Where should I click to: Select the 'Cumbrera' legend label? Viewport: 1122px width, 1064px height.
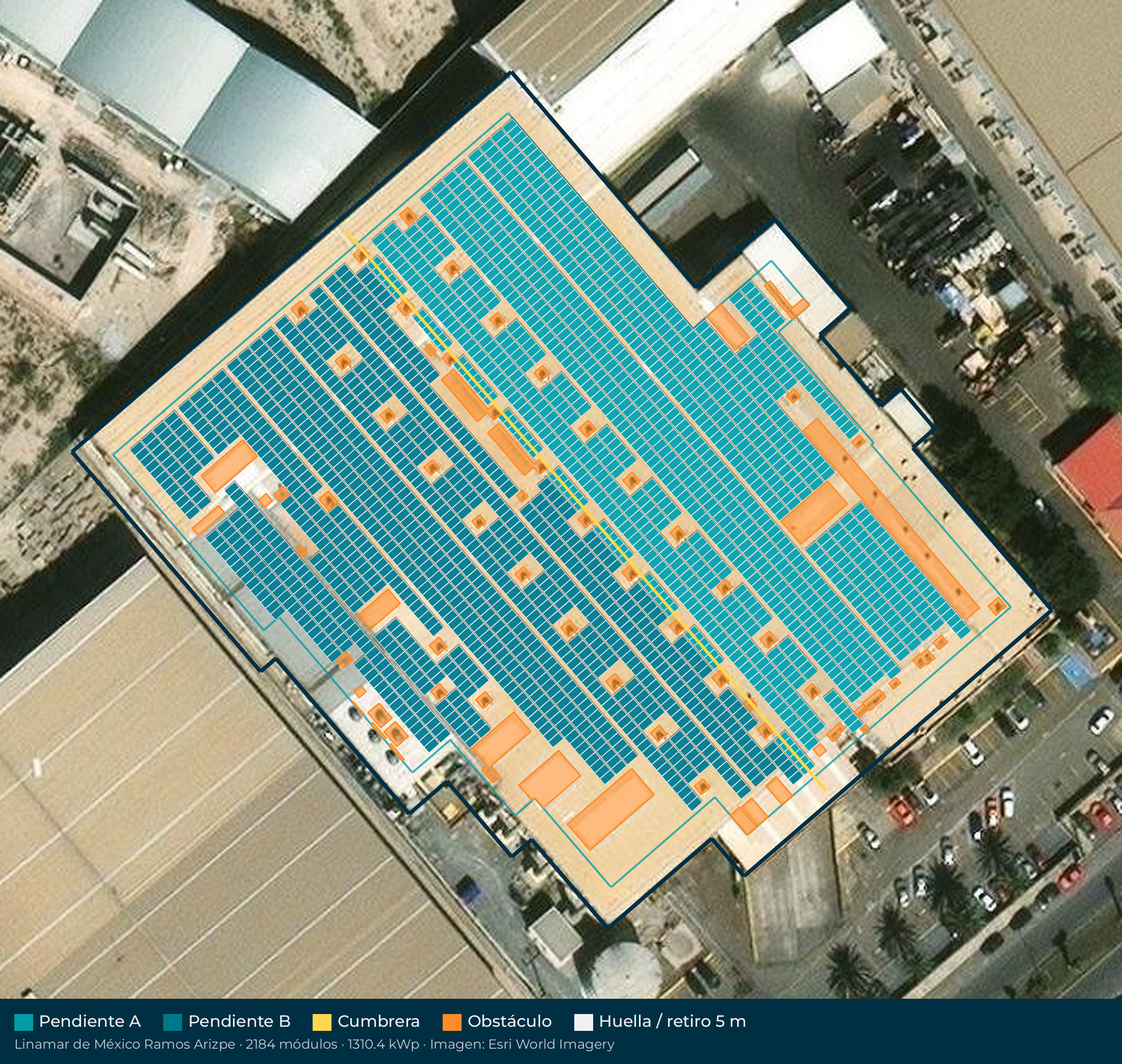pyautogui.click(x=378, y=1022)
